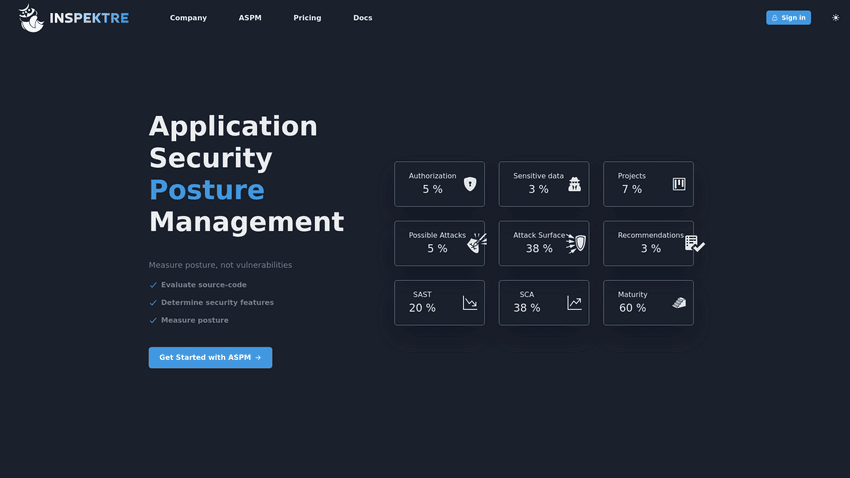Image resolution: width=850 pixels, height=478 pixels.
Task: Click the Recommendations checklist icon
Action: click(694, 243)
